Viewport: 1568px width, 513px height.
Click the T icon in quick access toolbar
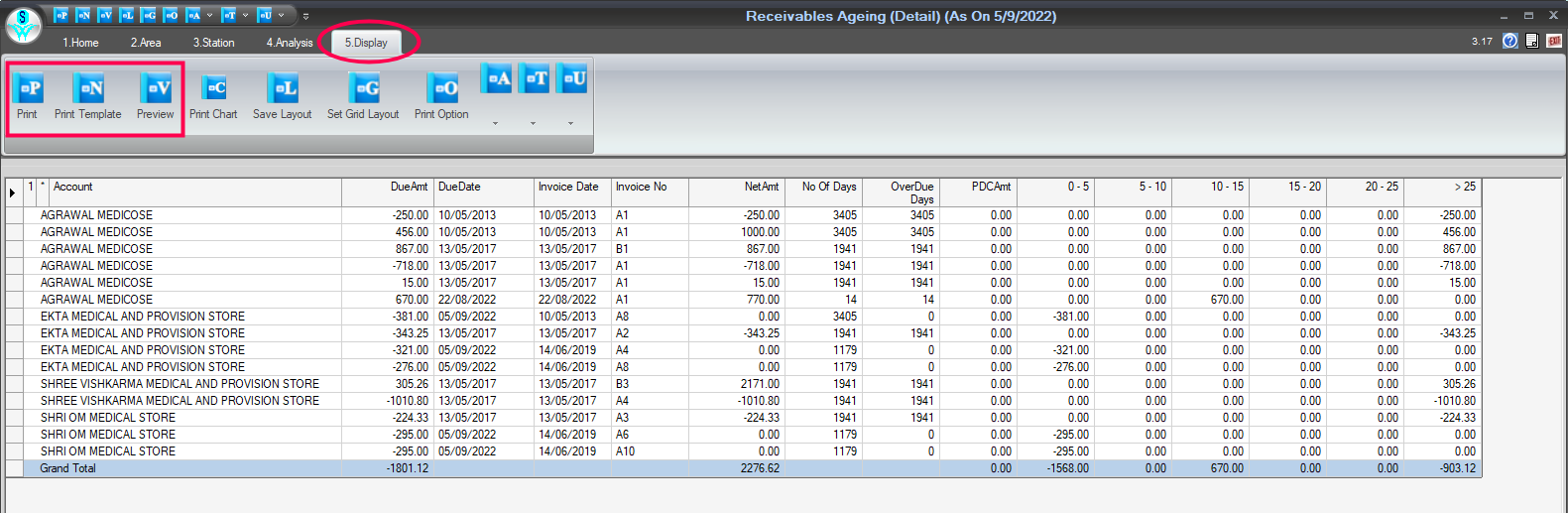coord(229,15)
